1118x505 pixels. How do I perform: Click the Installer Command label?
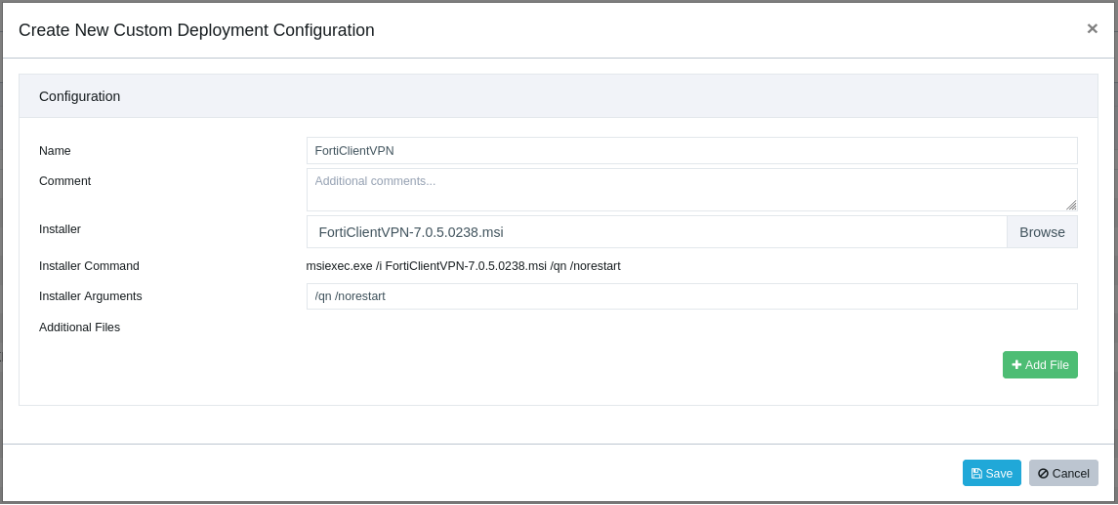(x=89, y=266)
